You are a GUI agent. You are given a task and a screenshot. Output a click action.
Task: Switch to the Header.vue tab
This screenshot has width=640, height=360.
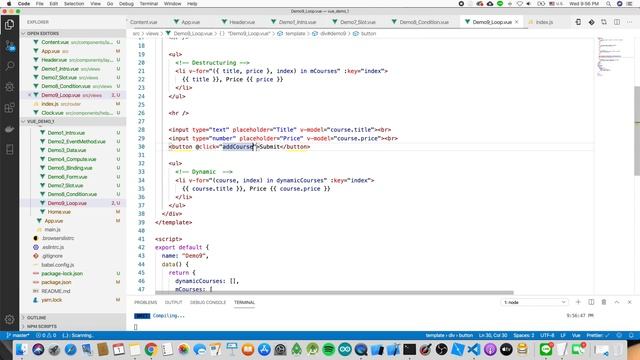tap(242, 22)
